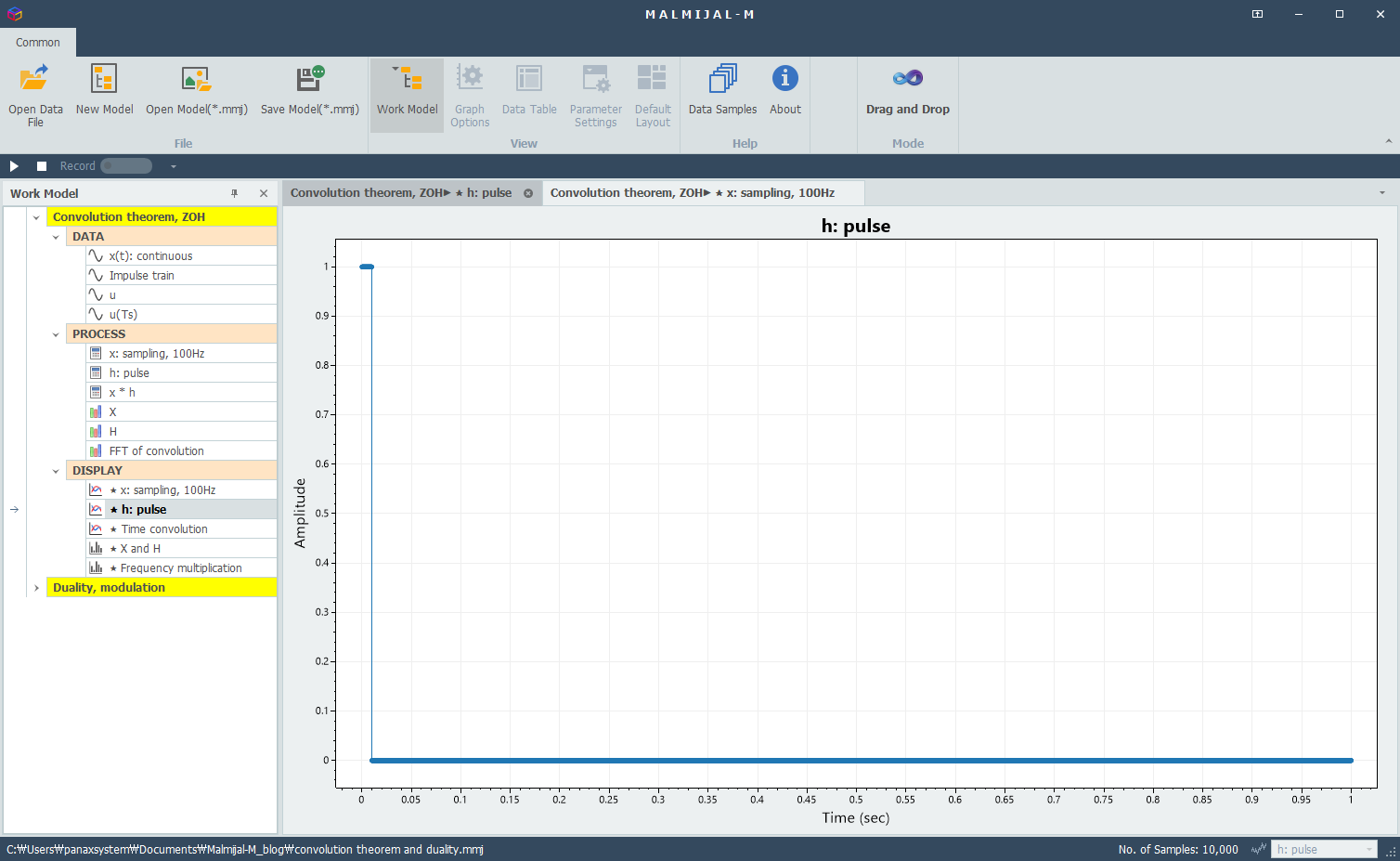This screenshot has height=861, width=1400.
Task: Open the About dialog
Action: point(784,90)
